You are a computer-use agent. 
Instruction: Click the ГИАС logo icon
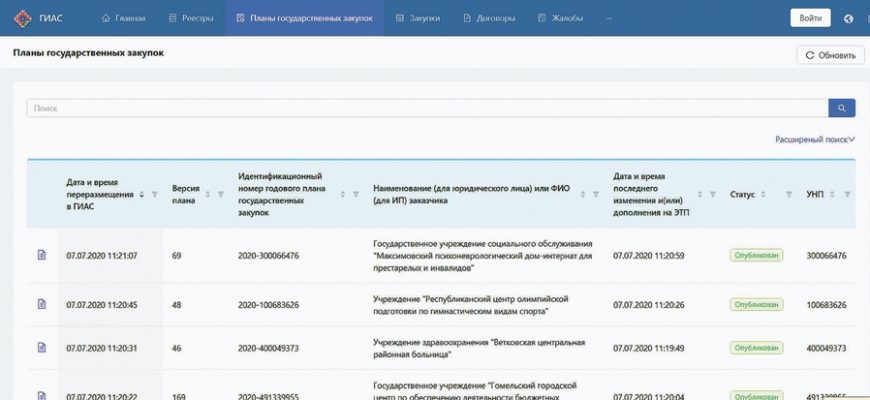(x=23, y=18)
